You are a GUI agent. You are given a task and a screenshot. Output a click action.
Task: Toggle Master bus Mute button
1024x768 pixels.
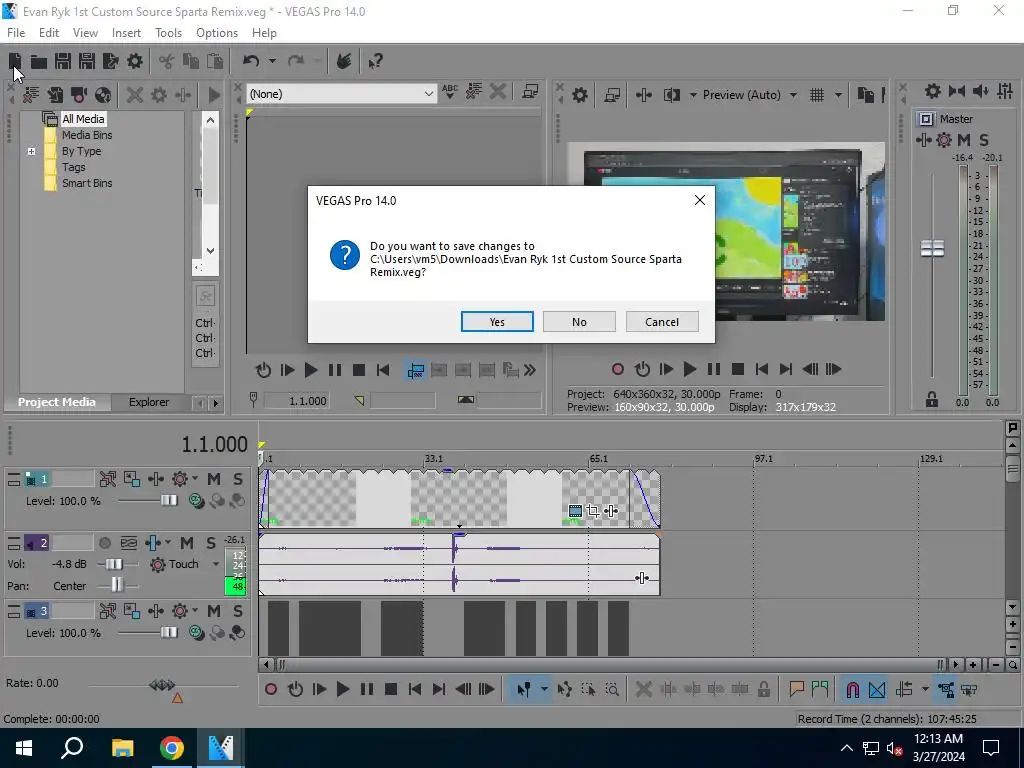coord(964,140)
